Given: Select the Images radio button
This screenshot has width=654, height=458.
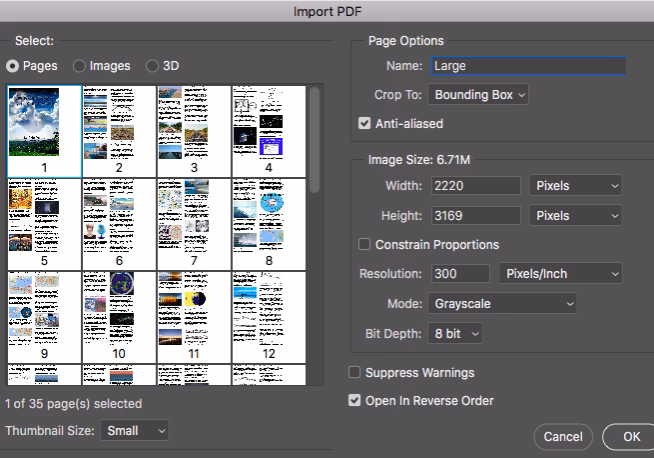Looking at the screenshot, I should coord(79,66).
